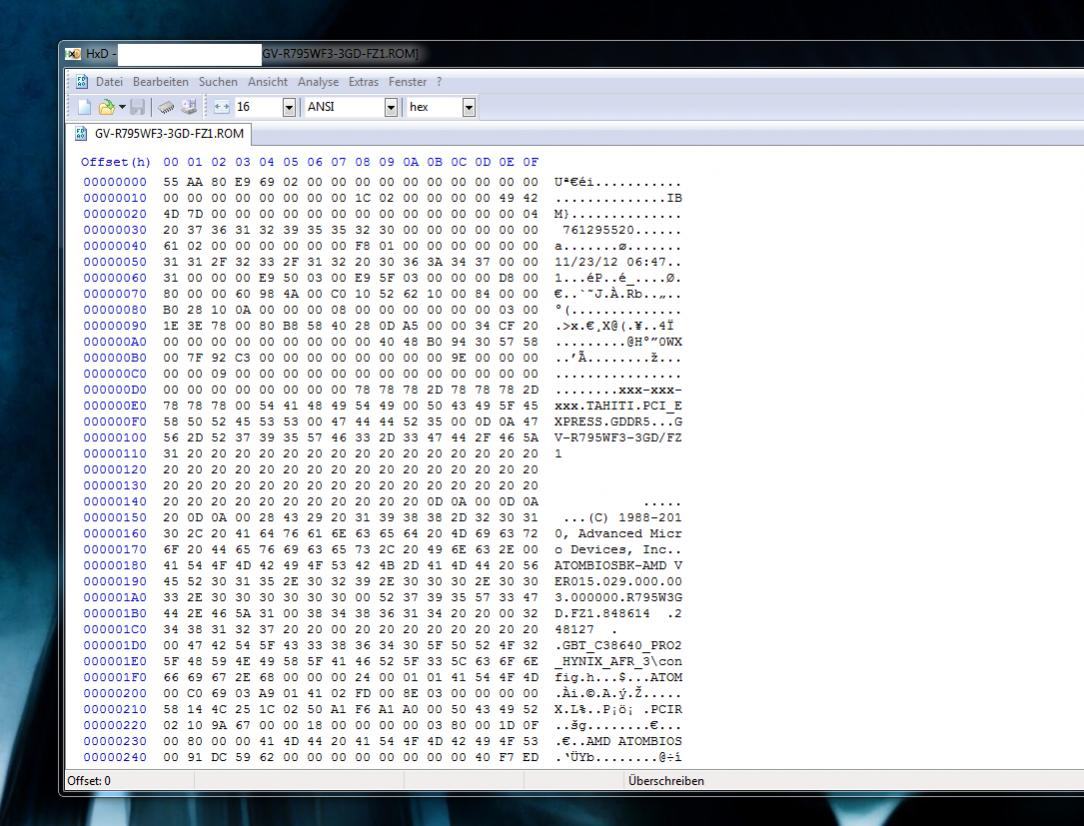Screen dimensions: 1084x826
Task: Select the GV-R795WF3-3GD-FZ1.ROM tab
Action: click(159, 133)
